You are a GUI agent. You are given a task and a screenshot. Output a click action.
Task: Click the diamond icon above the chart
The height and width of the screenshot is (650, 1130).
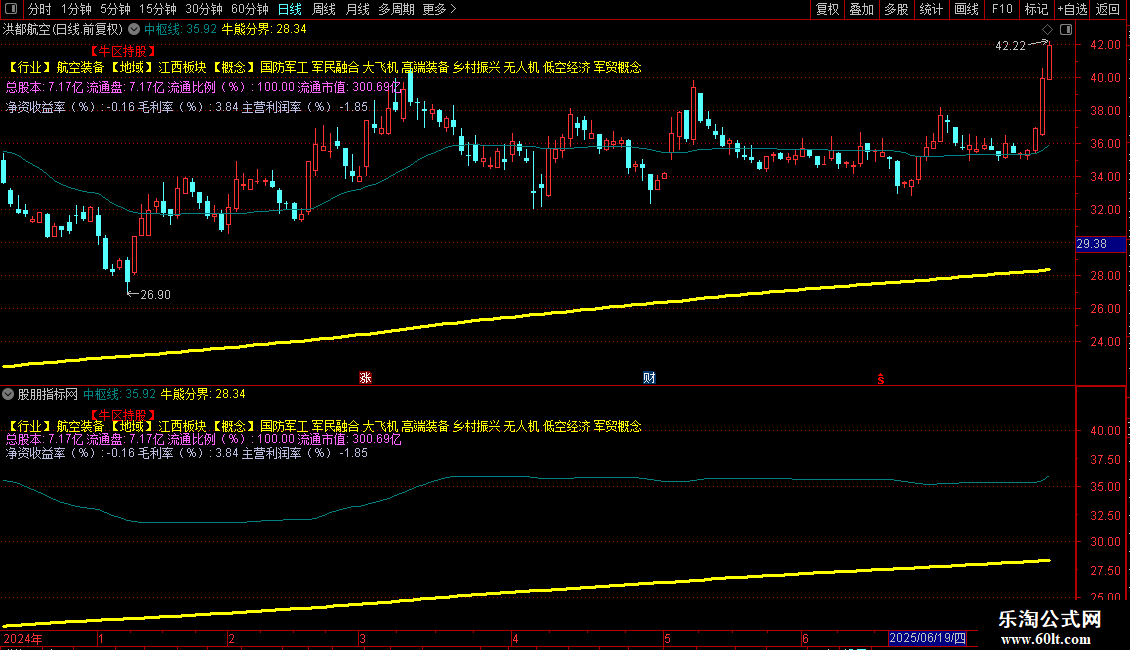tap(1047, 30)
